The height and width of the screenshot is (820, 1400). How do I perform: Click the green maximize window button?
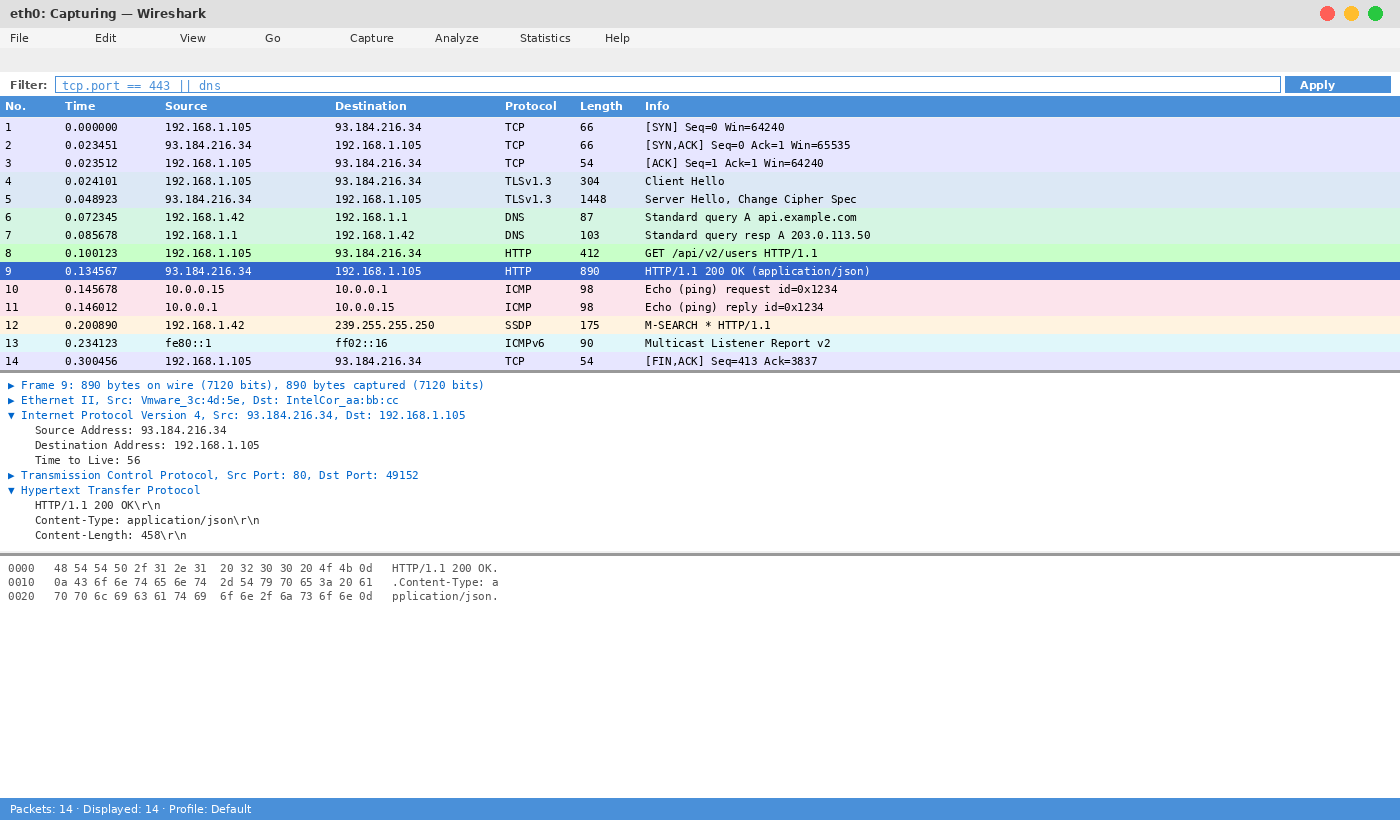pos(1375,13)
